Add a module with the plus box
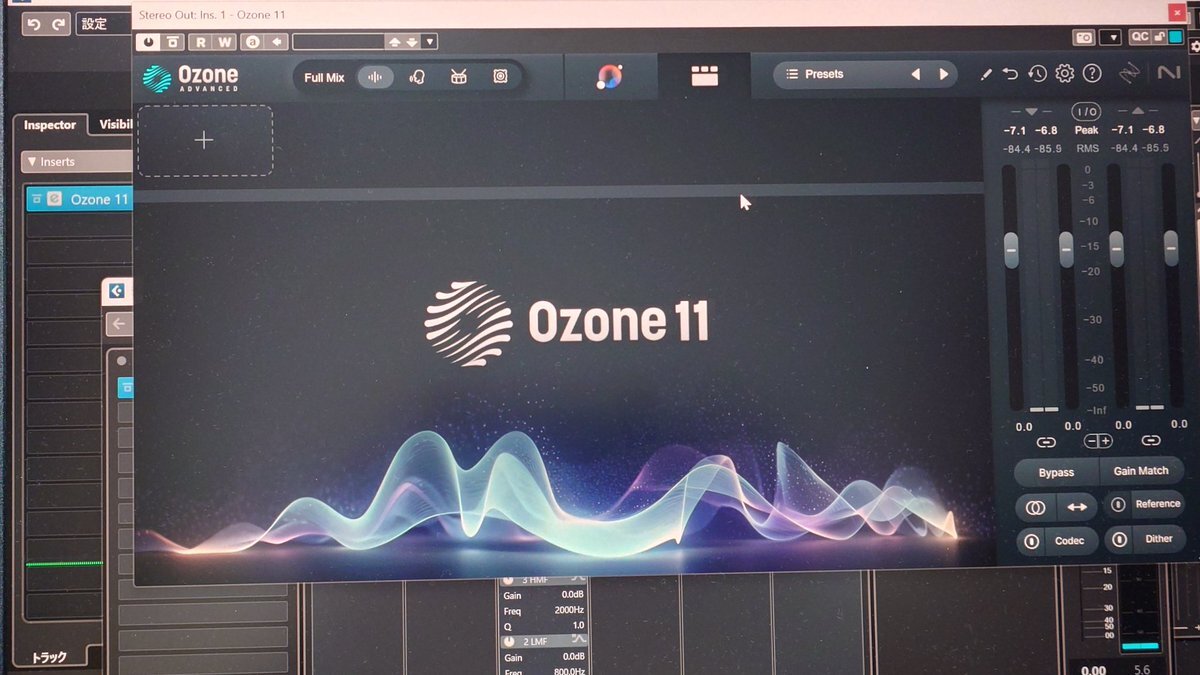This screenshot has height=675, width=1200. coord(204,140)
